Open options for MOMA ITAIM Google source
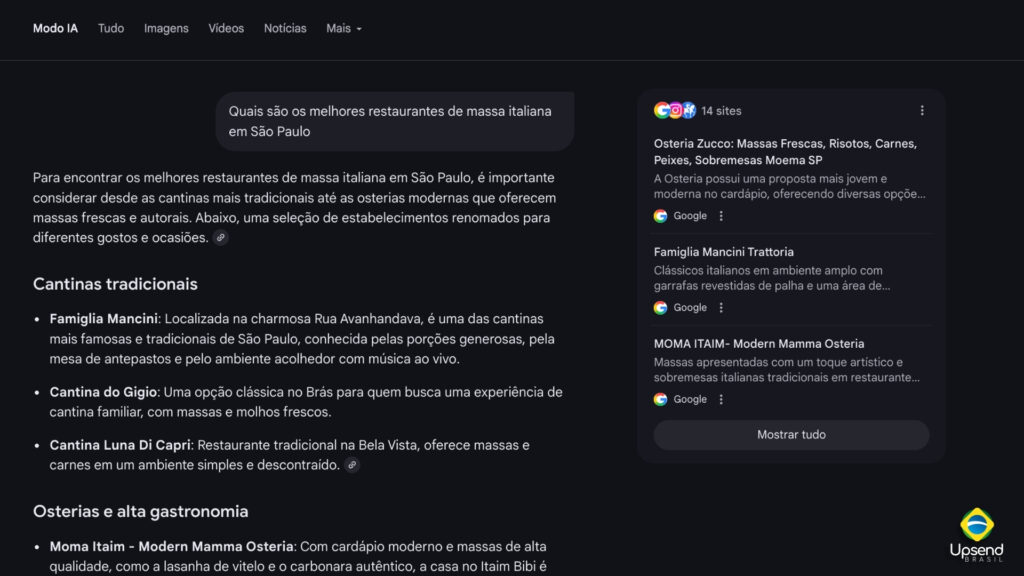 [x=721, y=400]
